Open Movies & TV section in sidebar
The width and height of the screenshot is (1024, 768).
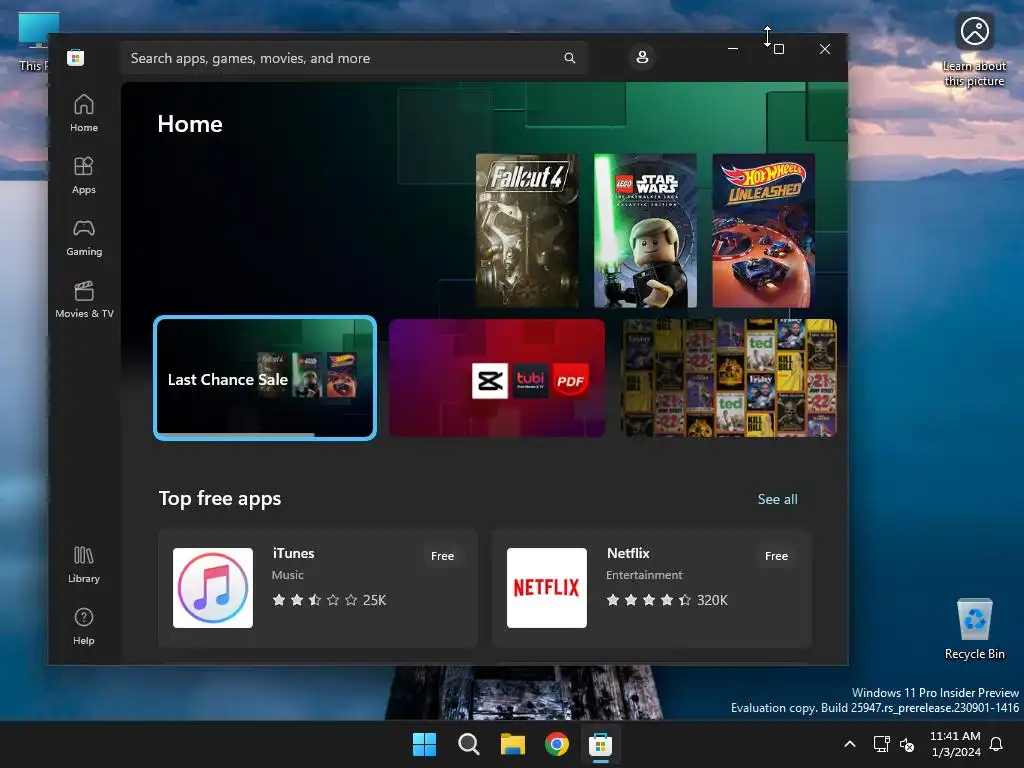[84, 299]
